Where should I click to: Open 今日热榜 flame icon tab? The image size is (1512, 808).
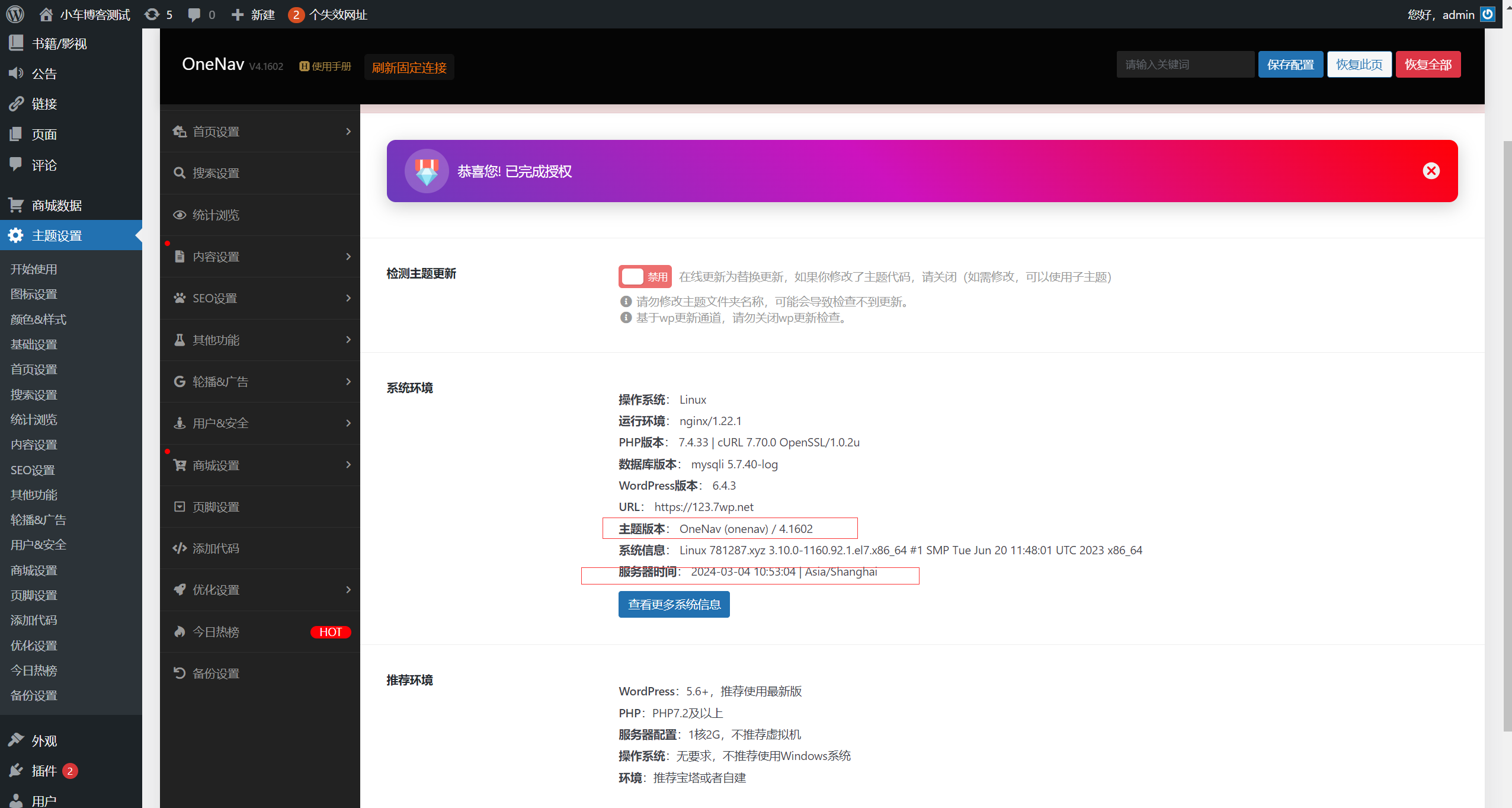pos(260,632)
